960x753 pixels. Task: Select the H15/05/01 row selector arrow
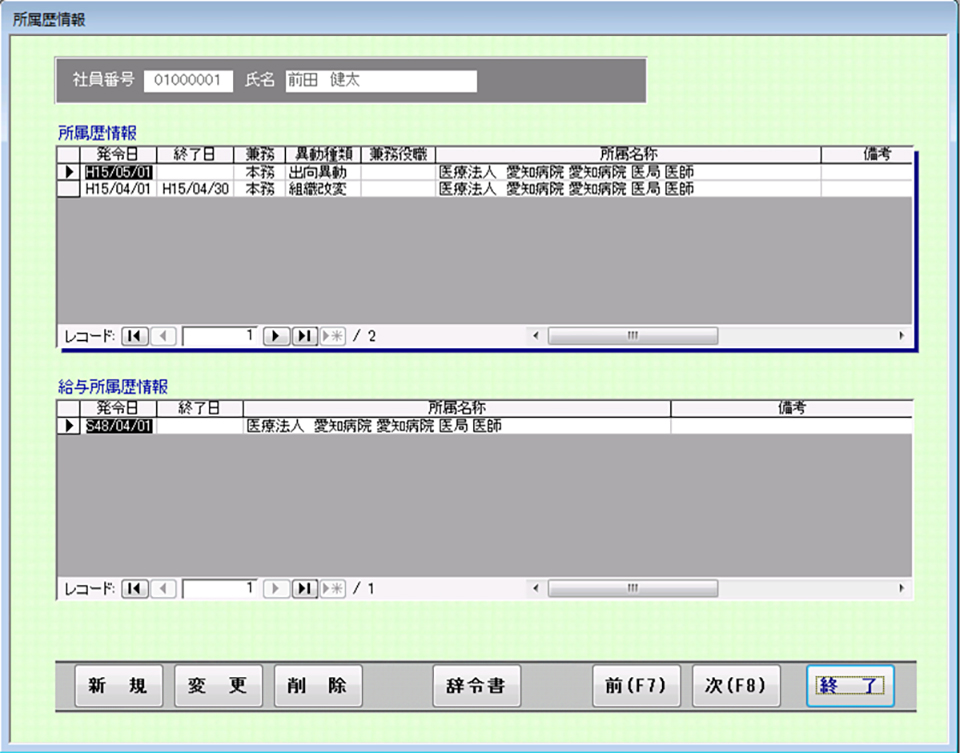pos(69,172)
